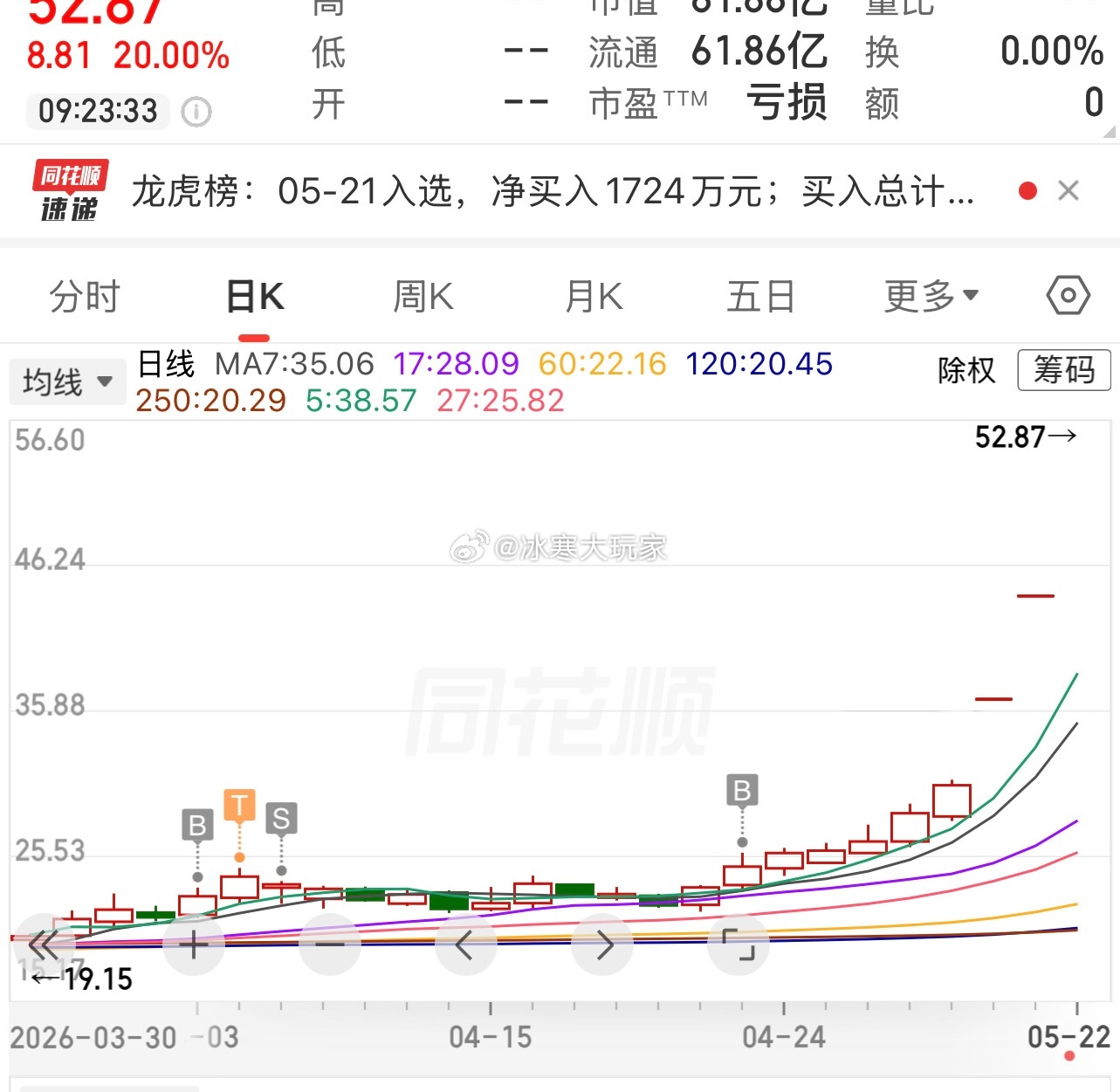This screenshot has width=1120, height=1092.
Task: Open the 月K tab
Action: [594, 297]
